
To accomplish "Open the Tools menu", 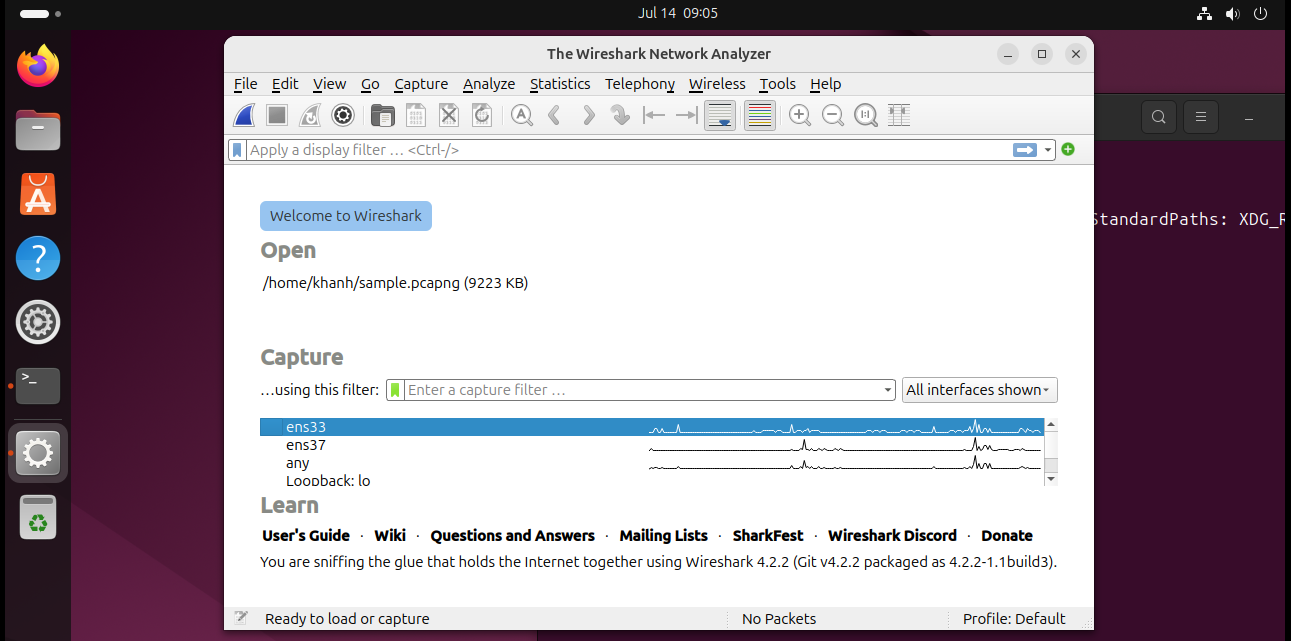I will click(x=778, y=84).
